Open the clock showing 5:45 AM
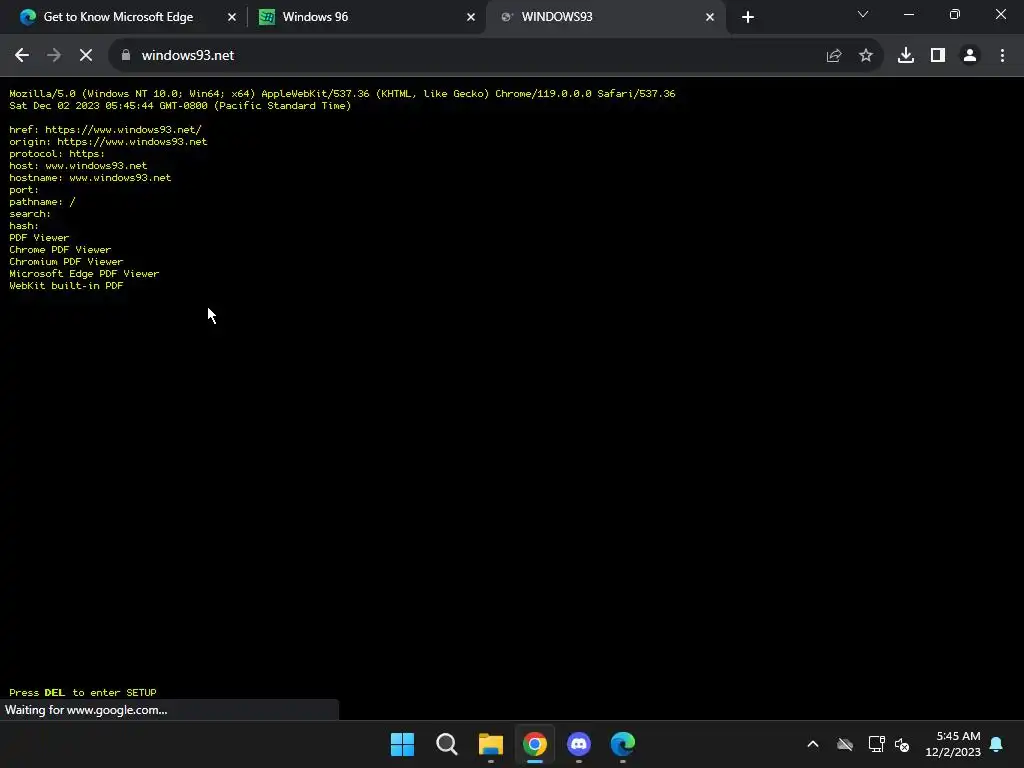1024x768 pixels. click(953, 744)
